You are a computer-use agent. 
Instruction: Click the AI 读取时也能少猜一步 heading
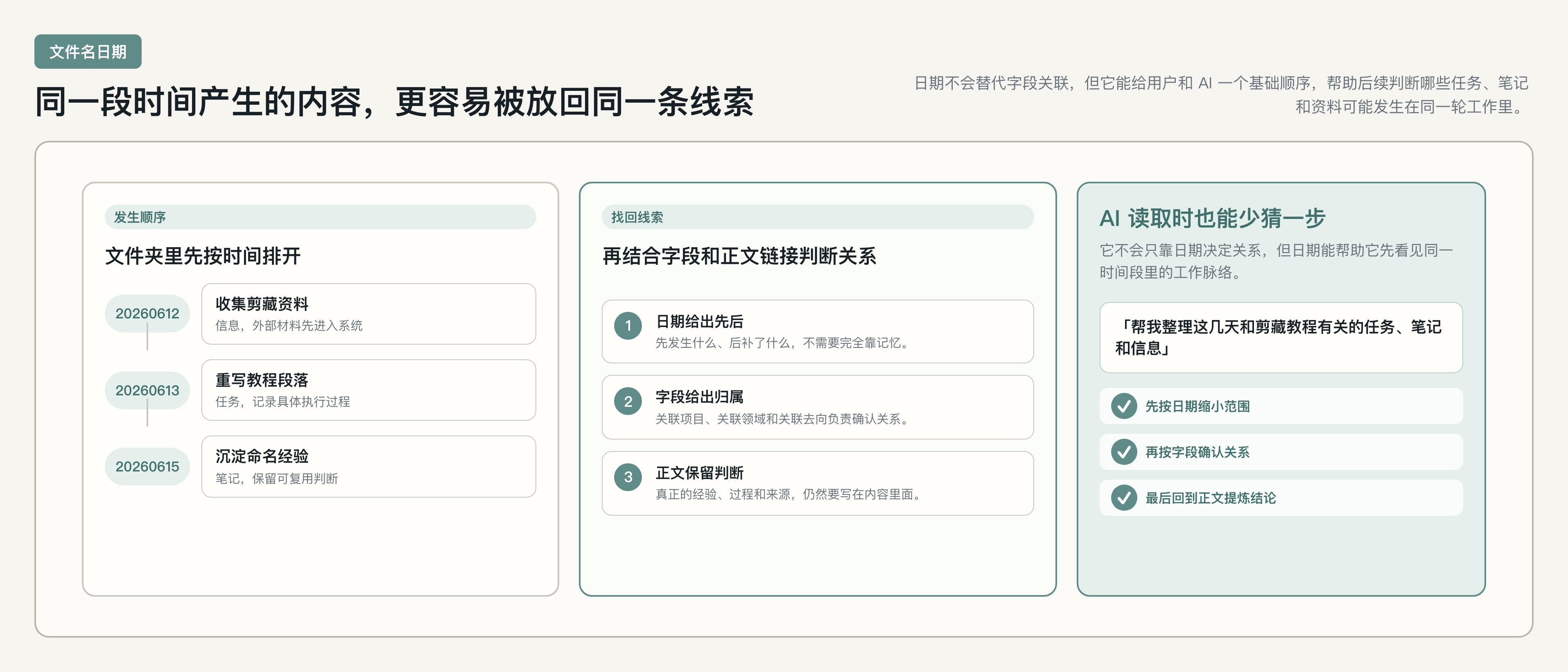point(1212,218)
